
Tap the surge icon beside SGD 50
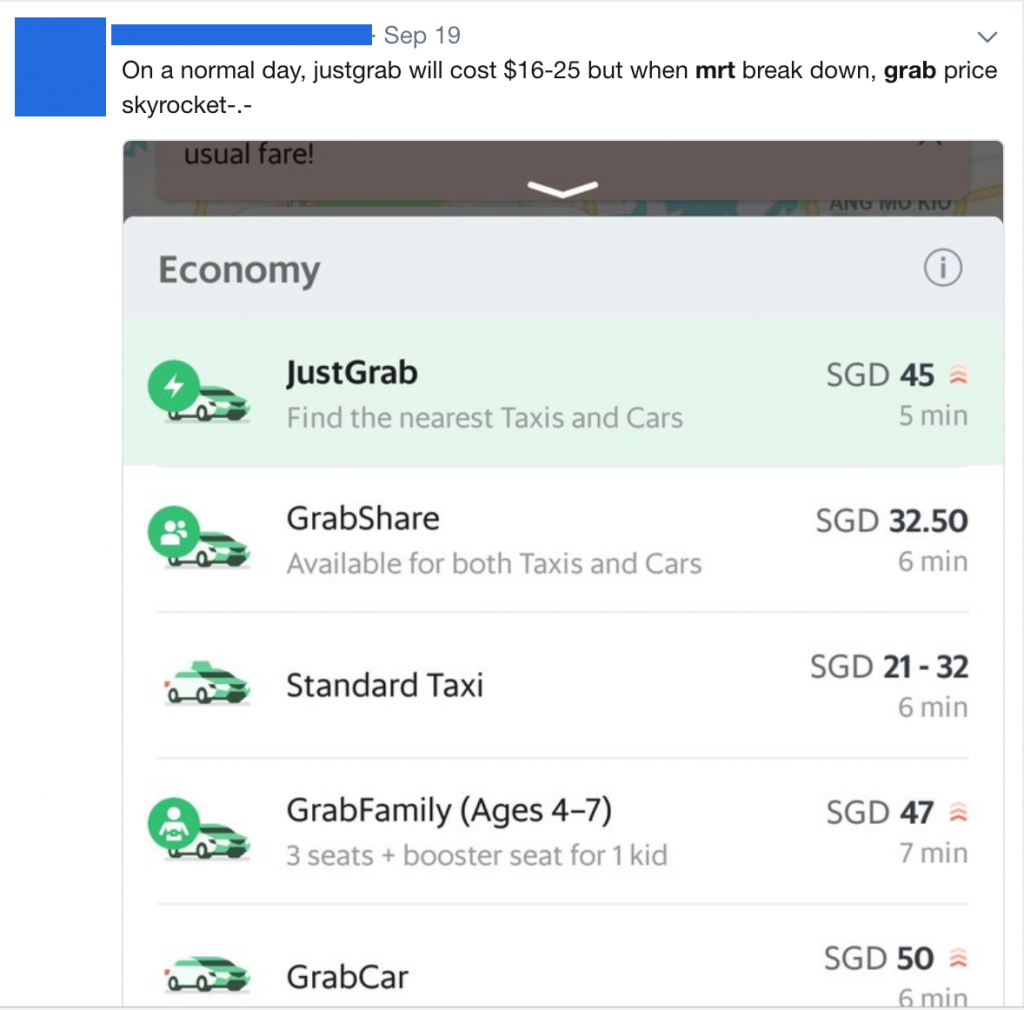point(958,958)
